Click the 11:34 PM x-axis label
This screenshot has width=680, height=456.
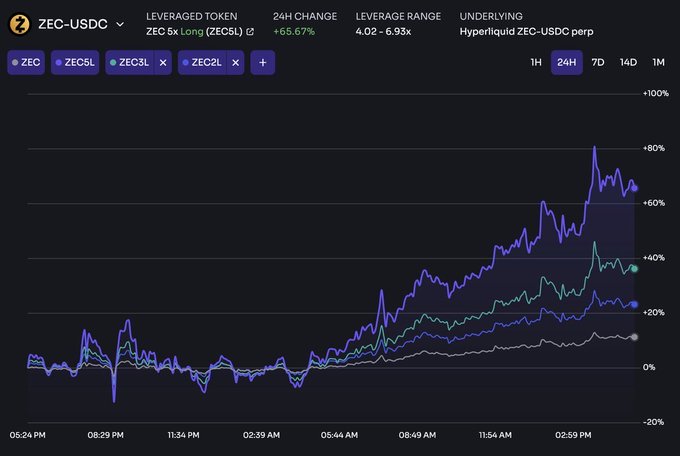[x=183, y=435]
